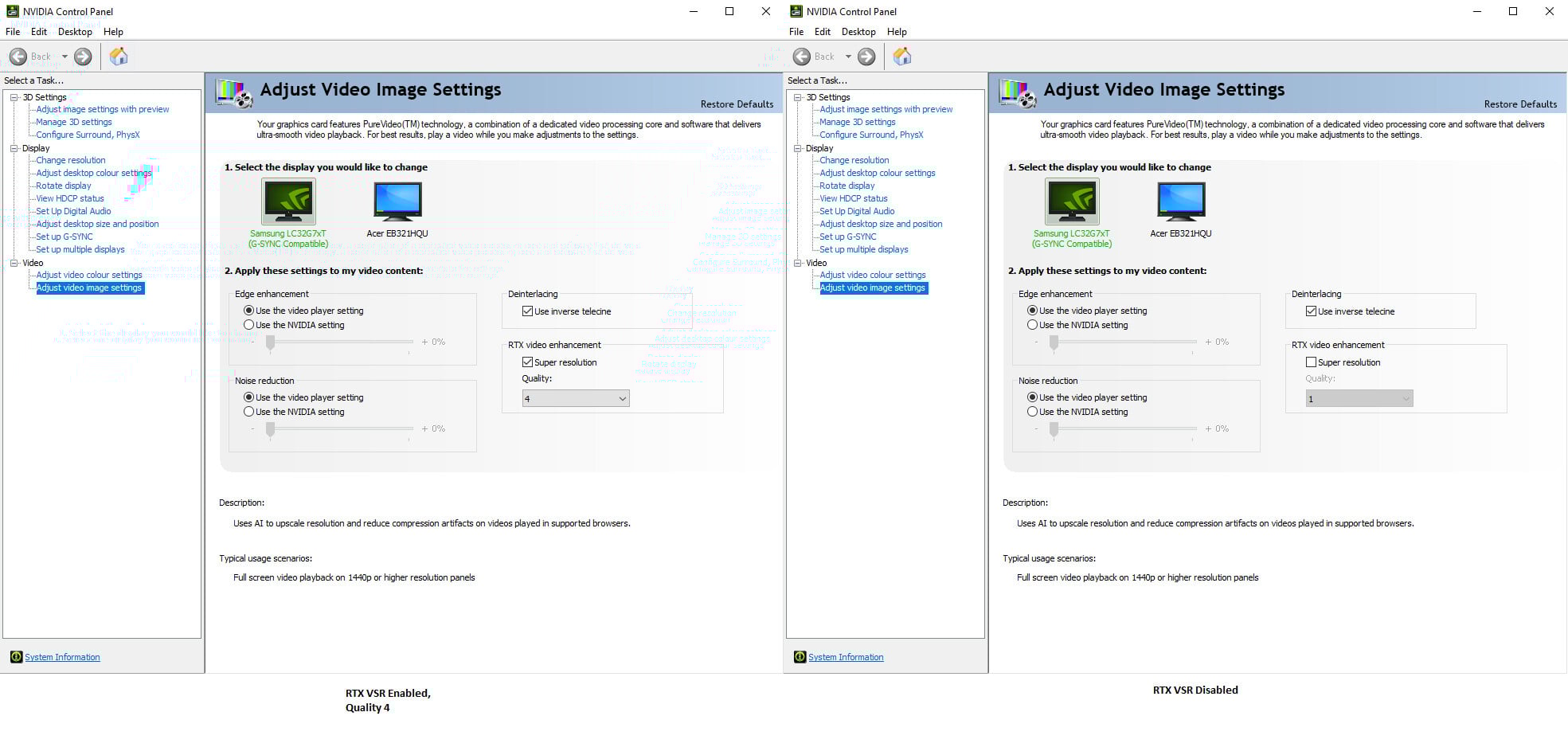Click the NVIDIA Control Panel titlebar icon

coord(11,11)
